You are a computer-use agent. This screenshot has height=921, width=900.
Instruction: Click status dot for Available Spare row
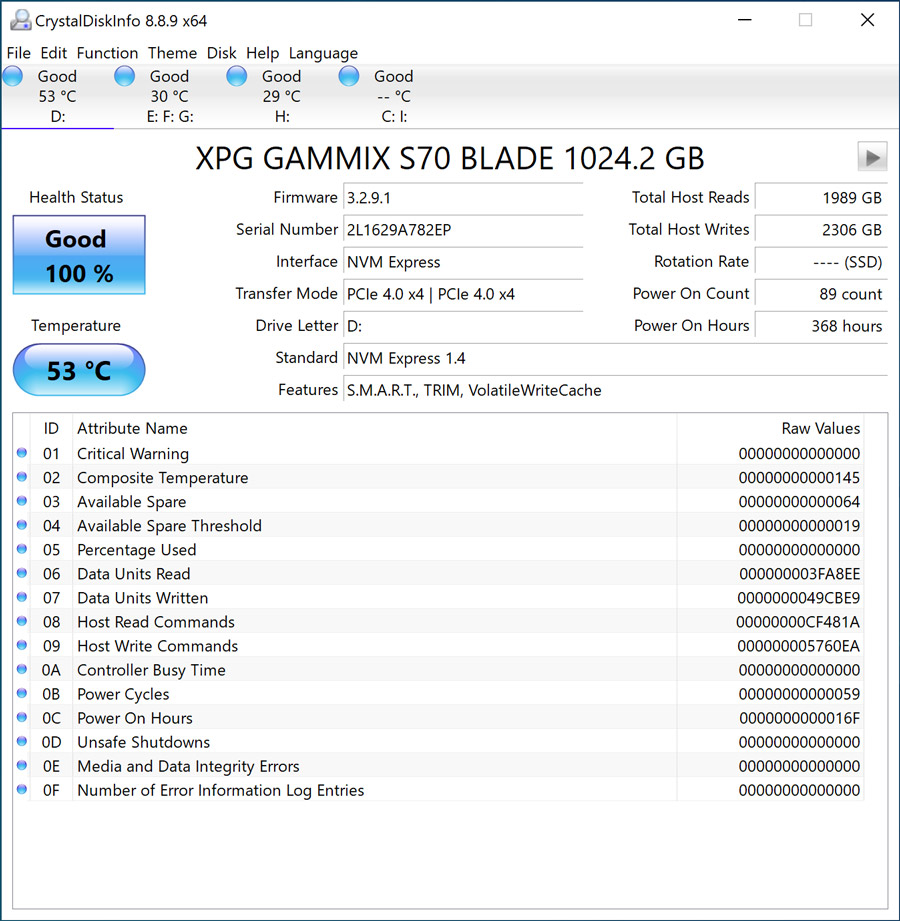point(22,501)
